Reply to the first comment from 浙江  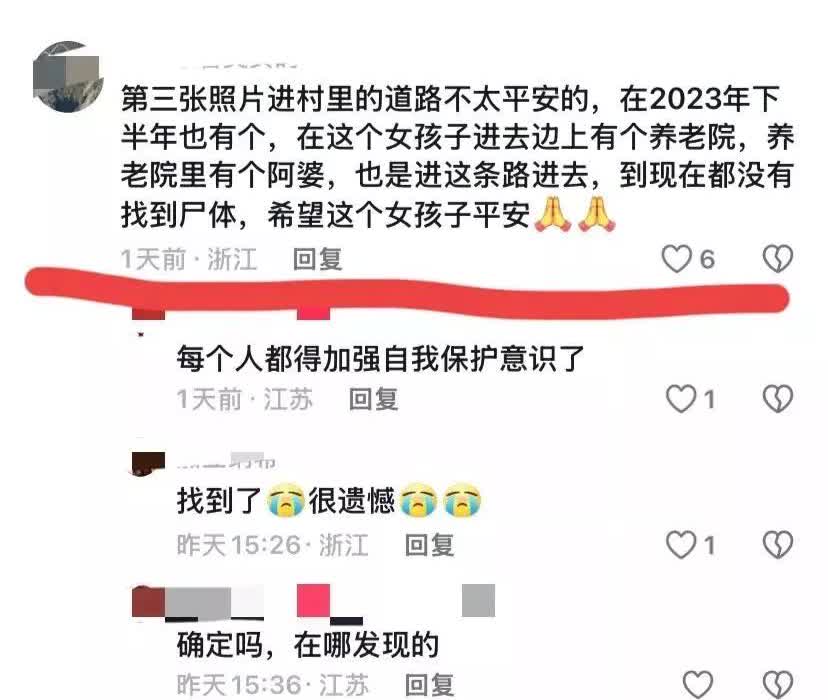coord(317,259)
